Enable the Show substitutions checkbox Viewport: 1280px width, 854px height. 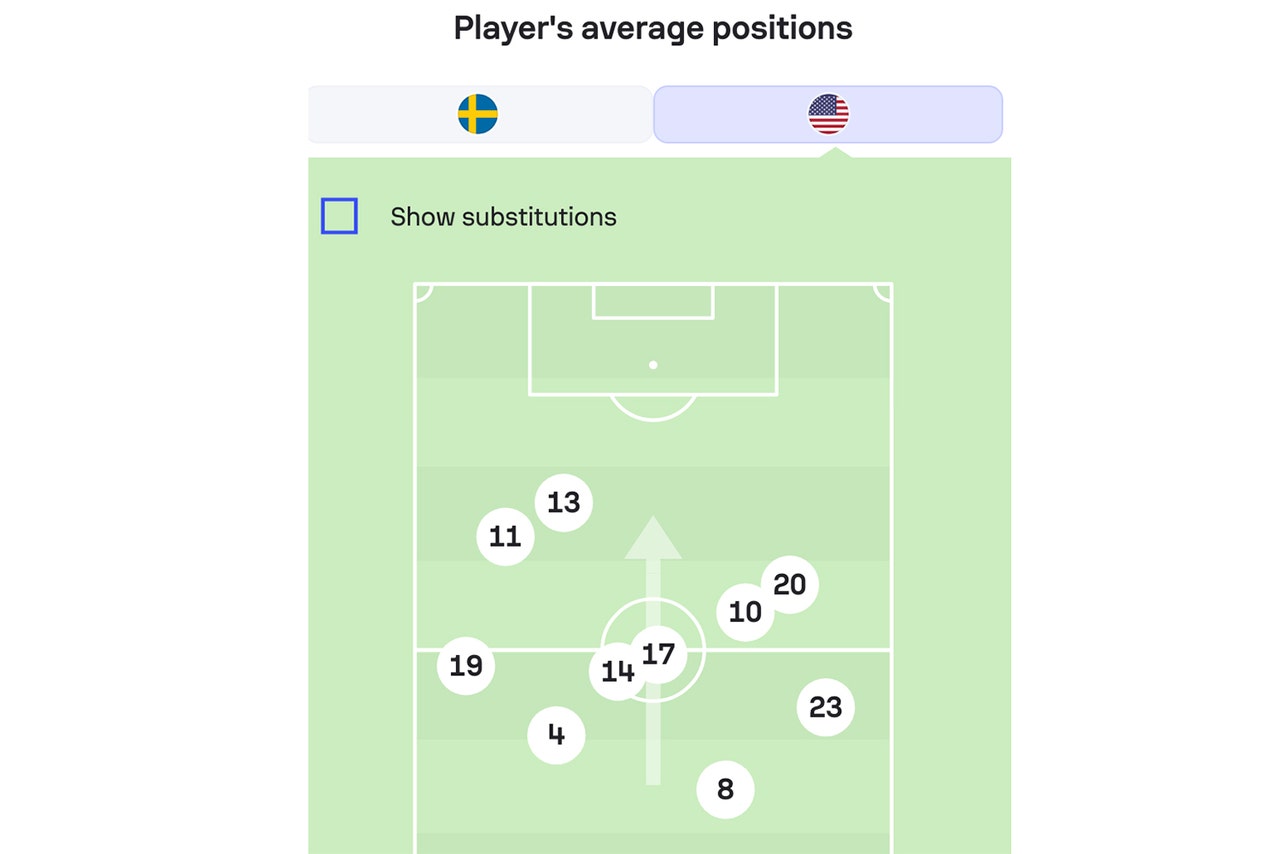[339, 216]
